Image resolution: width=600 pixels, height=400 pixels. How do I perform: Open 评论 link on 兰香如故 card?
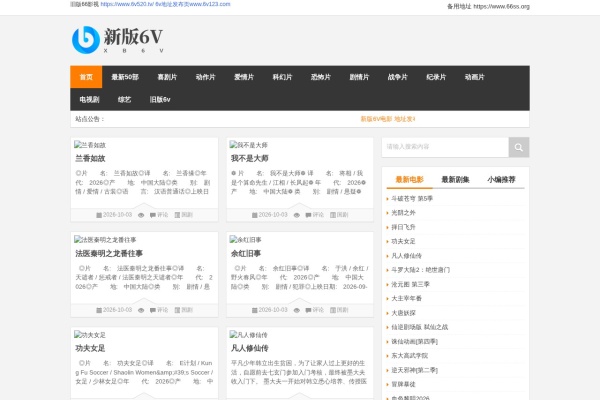click(x=163, y=215)
